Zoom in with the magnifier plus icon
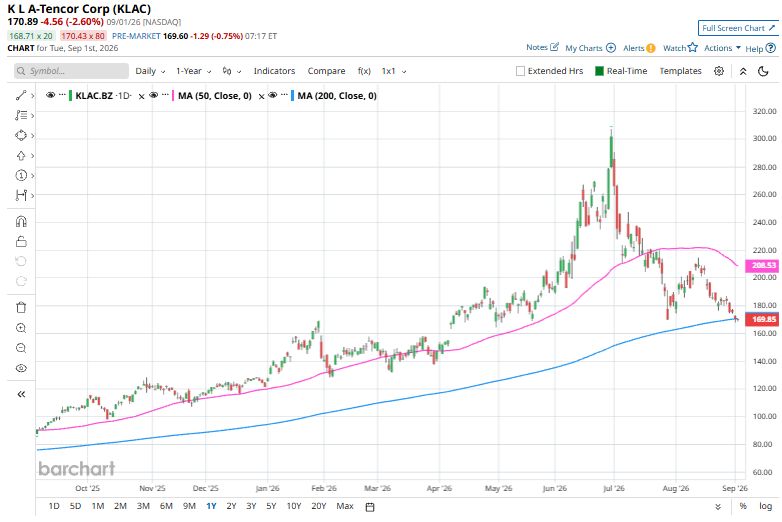 21,328
